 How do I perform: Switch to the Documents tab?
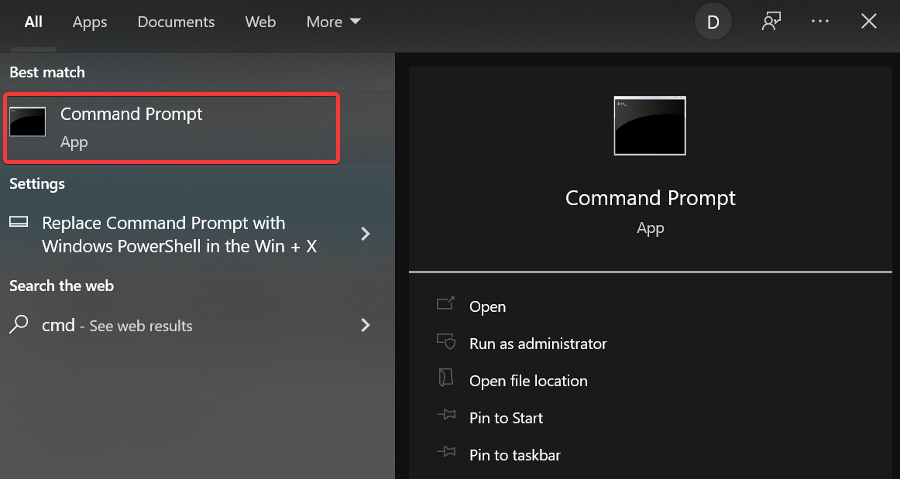click(176, 22)
